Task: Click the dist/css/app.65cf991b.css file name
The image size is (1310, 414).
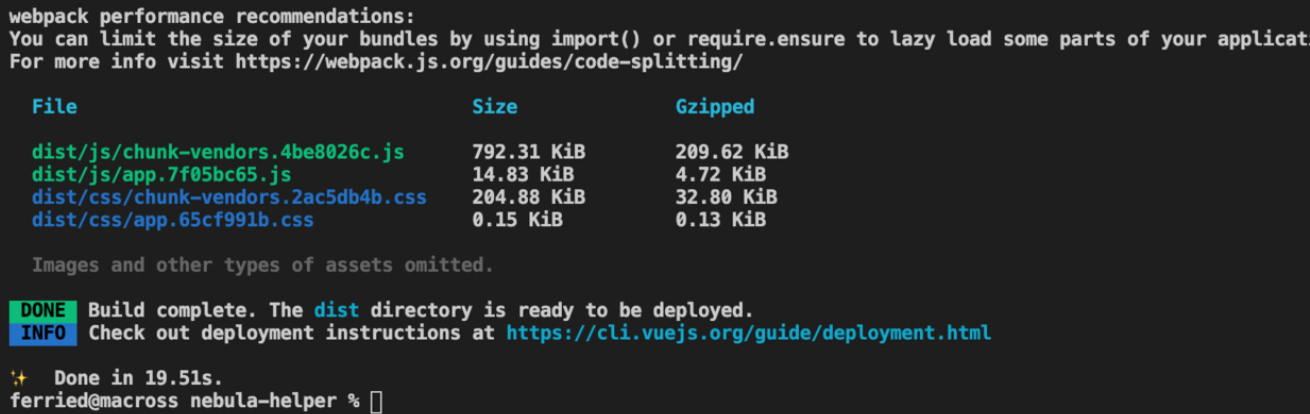Action: coord(172,219)
